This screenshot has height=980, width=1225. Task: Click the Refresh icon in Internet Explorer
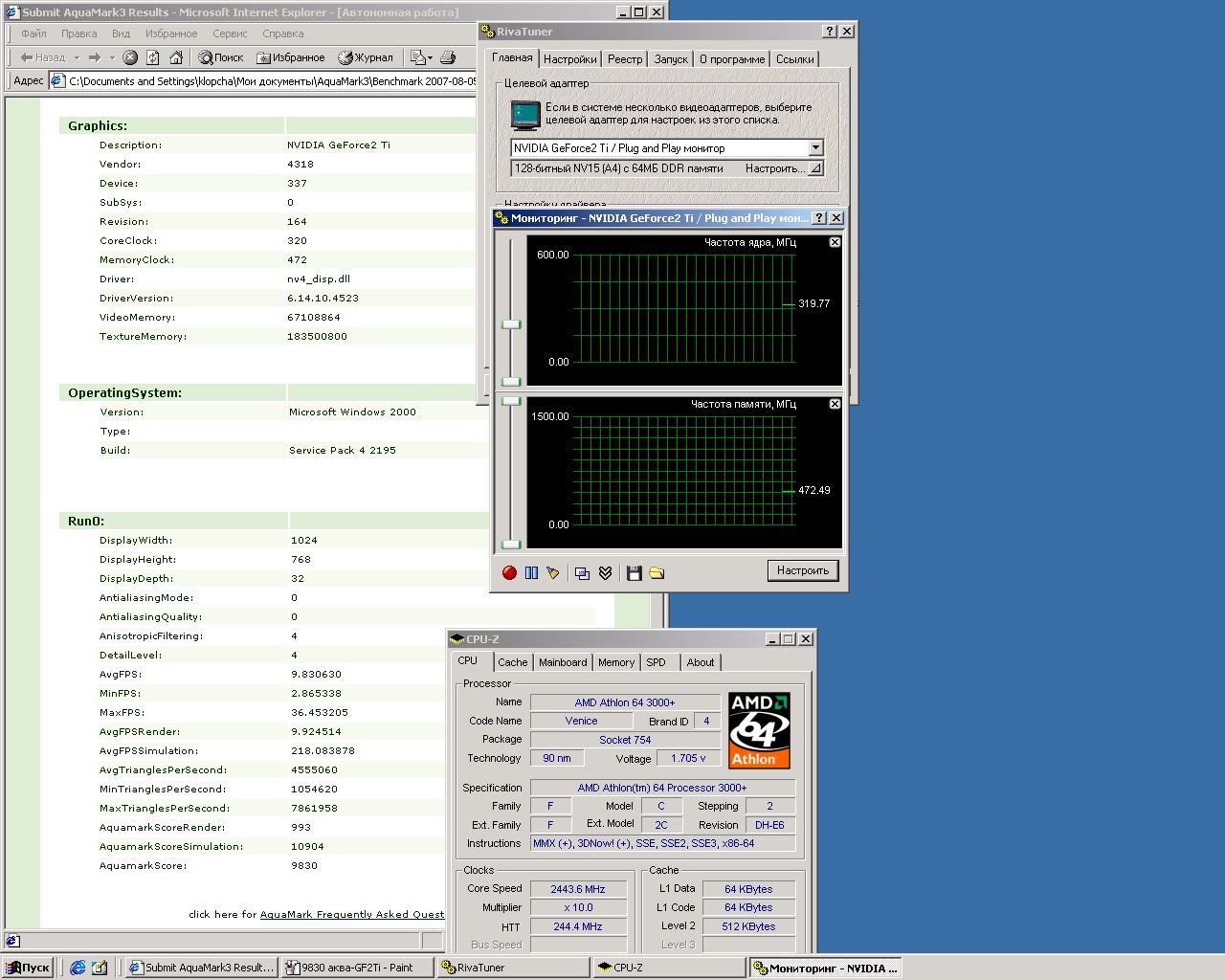[x=153, y=57]
